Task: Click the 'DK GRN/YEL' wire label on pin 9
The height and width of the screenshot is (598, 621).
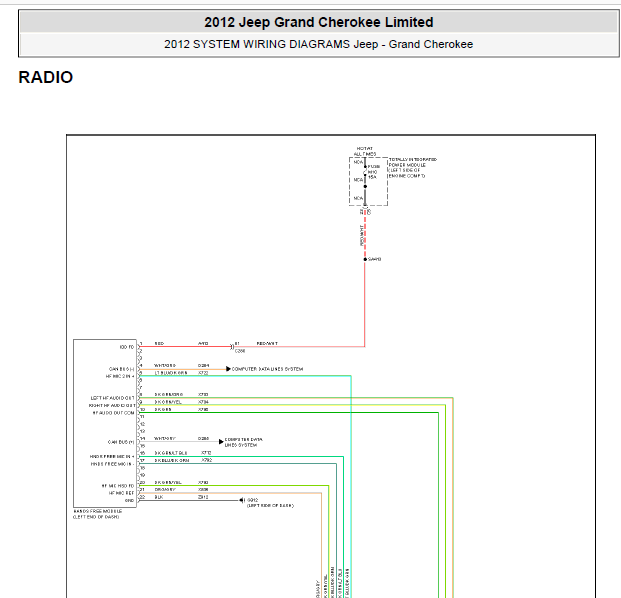Action: [168, 402]
